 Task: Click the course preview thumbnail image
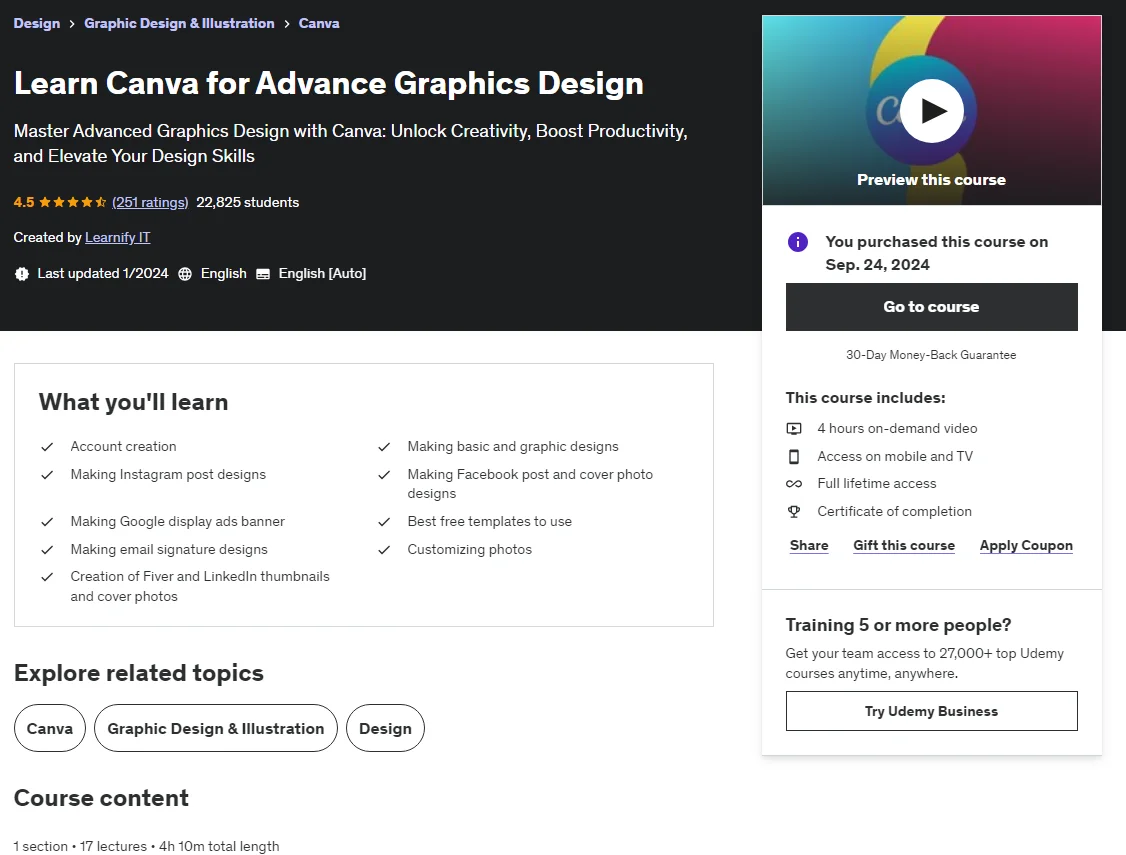(x=931, y=111)
